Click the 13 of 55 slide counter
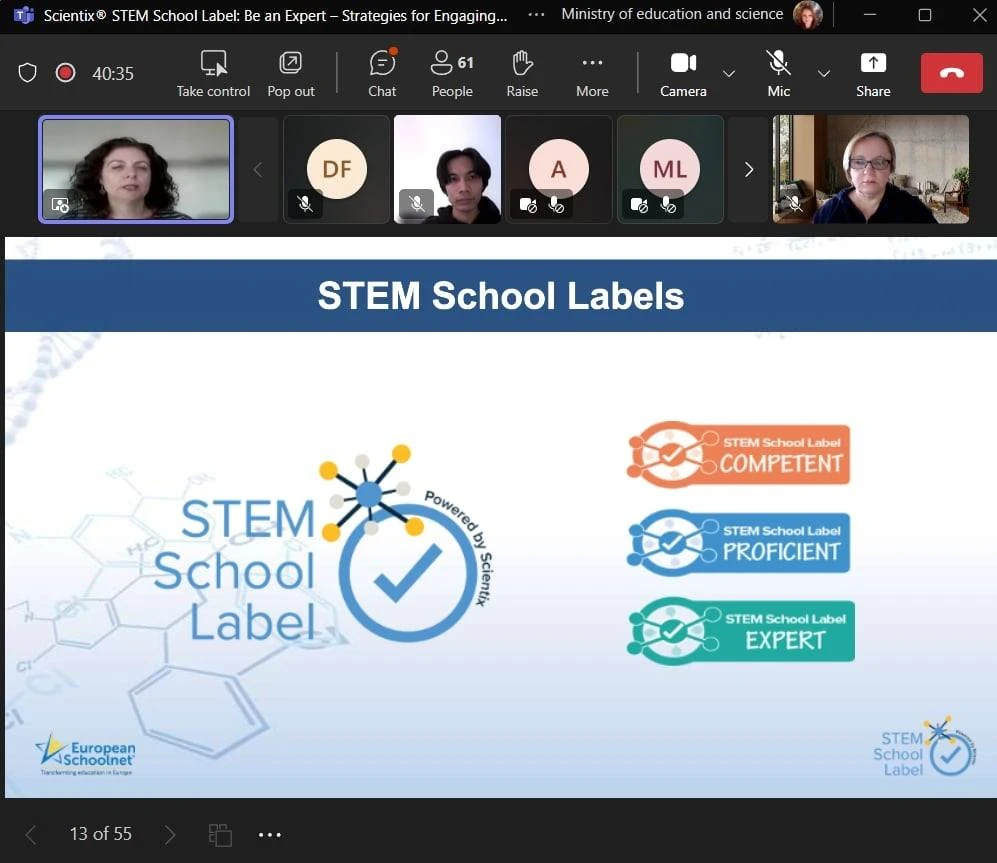Viewport: 997px width, 863px height. (x=100, y=834)
